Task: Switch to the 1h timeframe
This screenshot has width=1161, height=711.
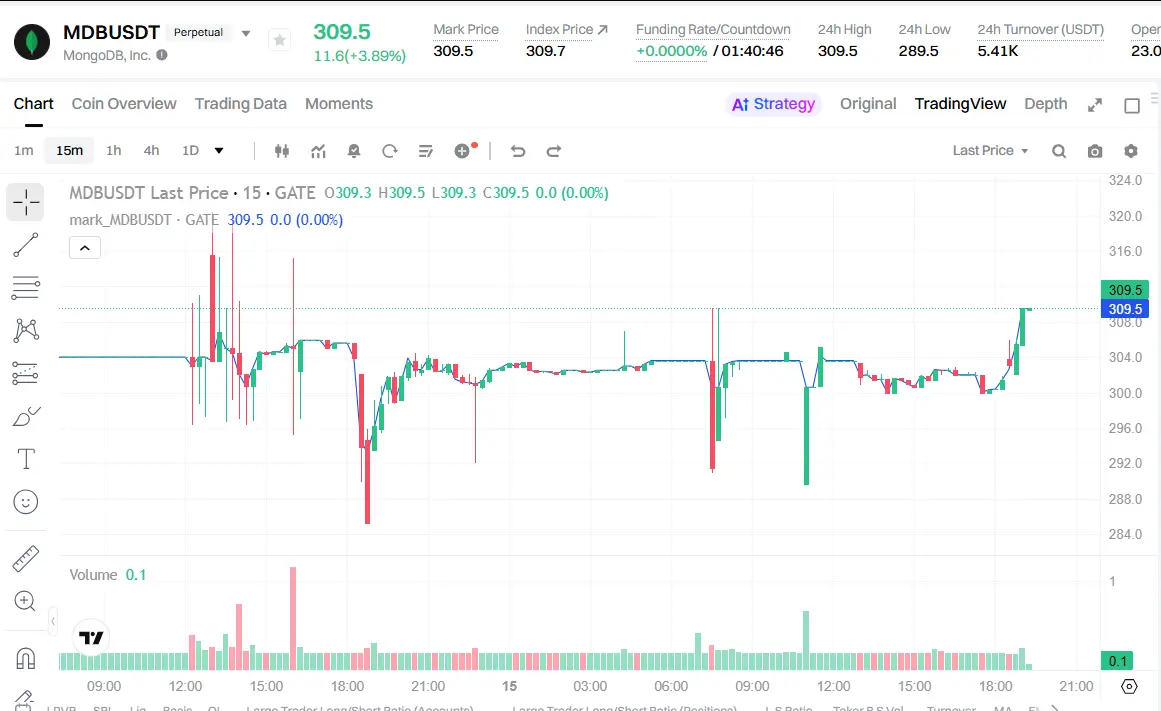Action: [x=113, y=150]
